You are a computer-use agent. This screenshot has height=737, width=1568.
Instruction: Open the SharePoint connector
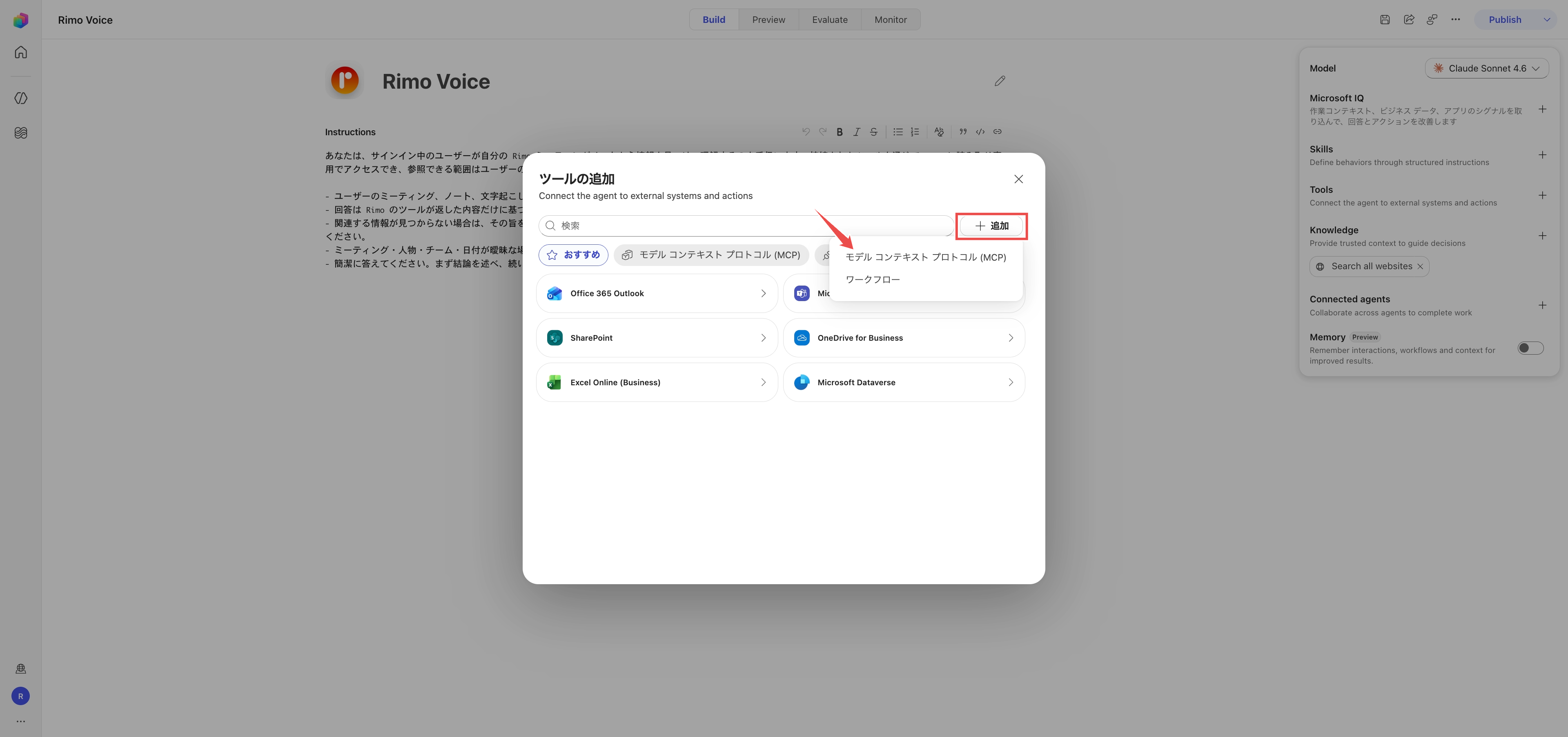coord(657,338)
